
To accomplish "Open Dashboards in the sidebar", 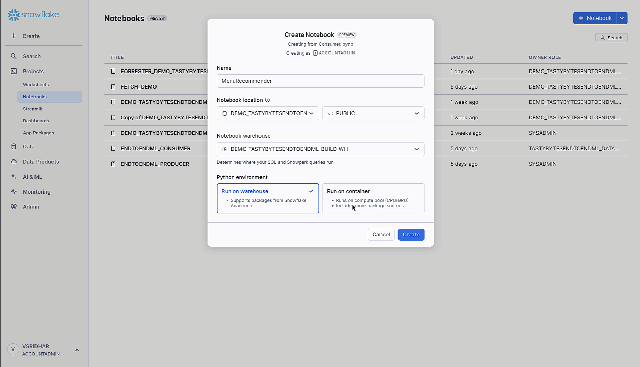I will [36, 121].
